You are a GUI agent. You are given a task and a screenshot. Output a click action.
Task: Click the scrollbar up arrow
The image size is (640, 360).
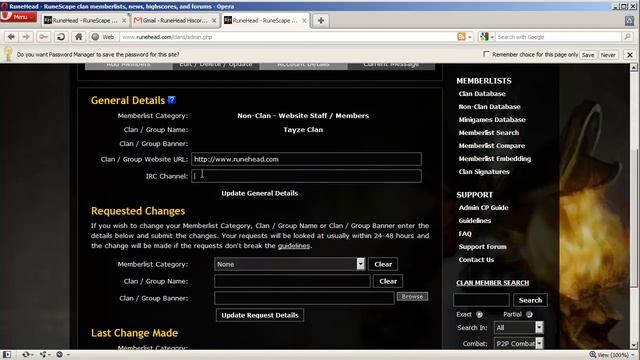click(x=634, y=67)
